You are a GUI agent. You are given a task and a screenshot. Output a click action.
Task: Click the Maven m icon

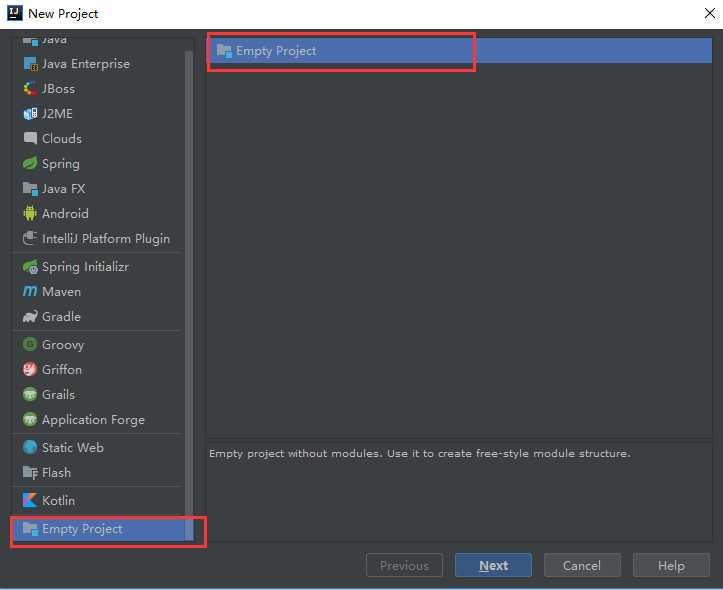pos(30,291)
